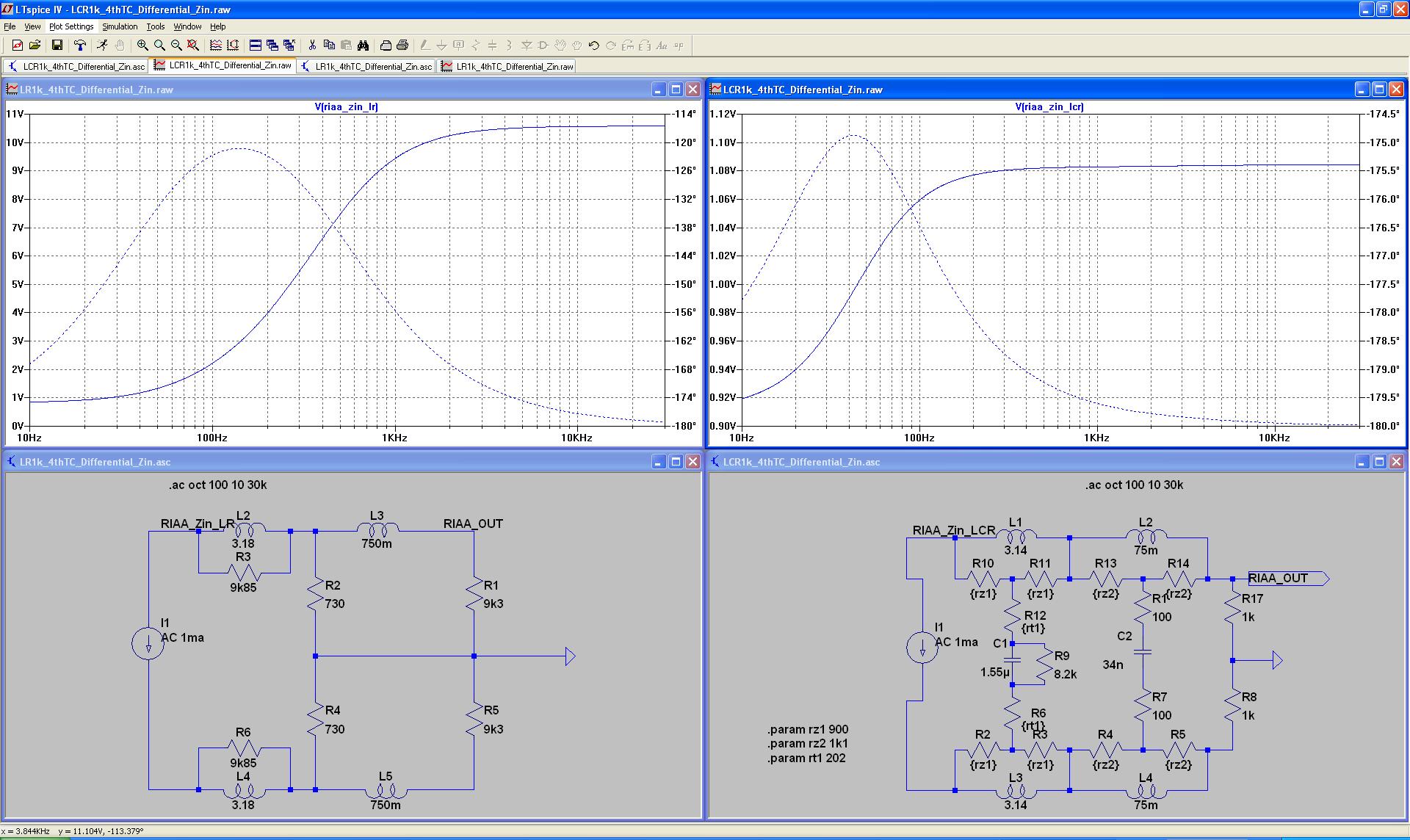Click the L3 750m inductor value
This screenshot has height=840, width=1410.
click(x=377, y=543)
